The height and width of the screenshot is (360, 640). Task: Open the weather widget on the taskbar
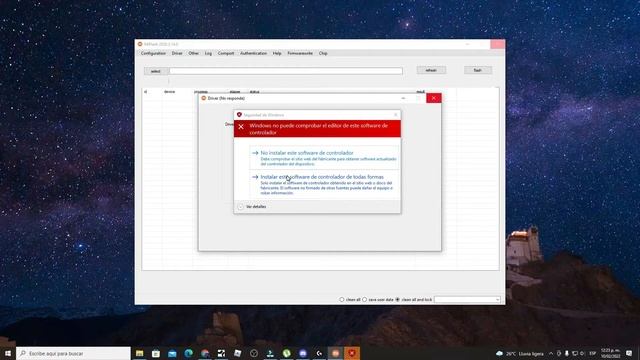[x=520, y=353]
